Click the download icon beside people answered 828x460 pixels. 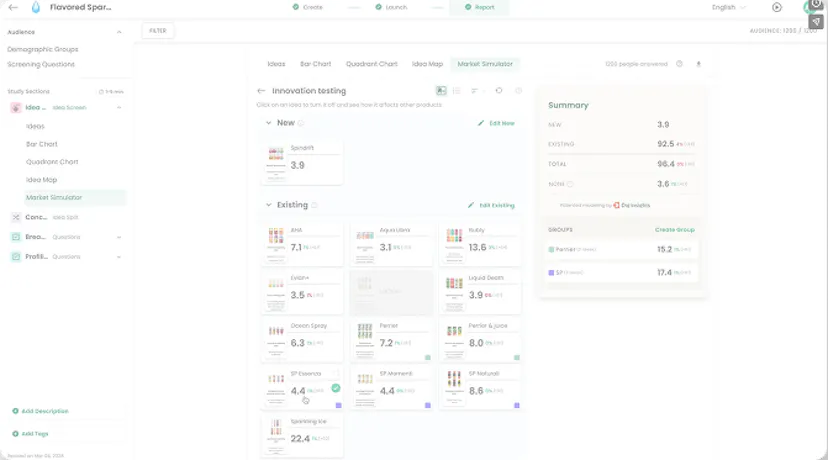tap(698, 64)
